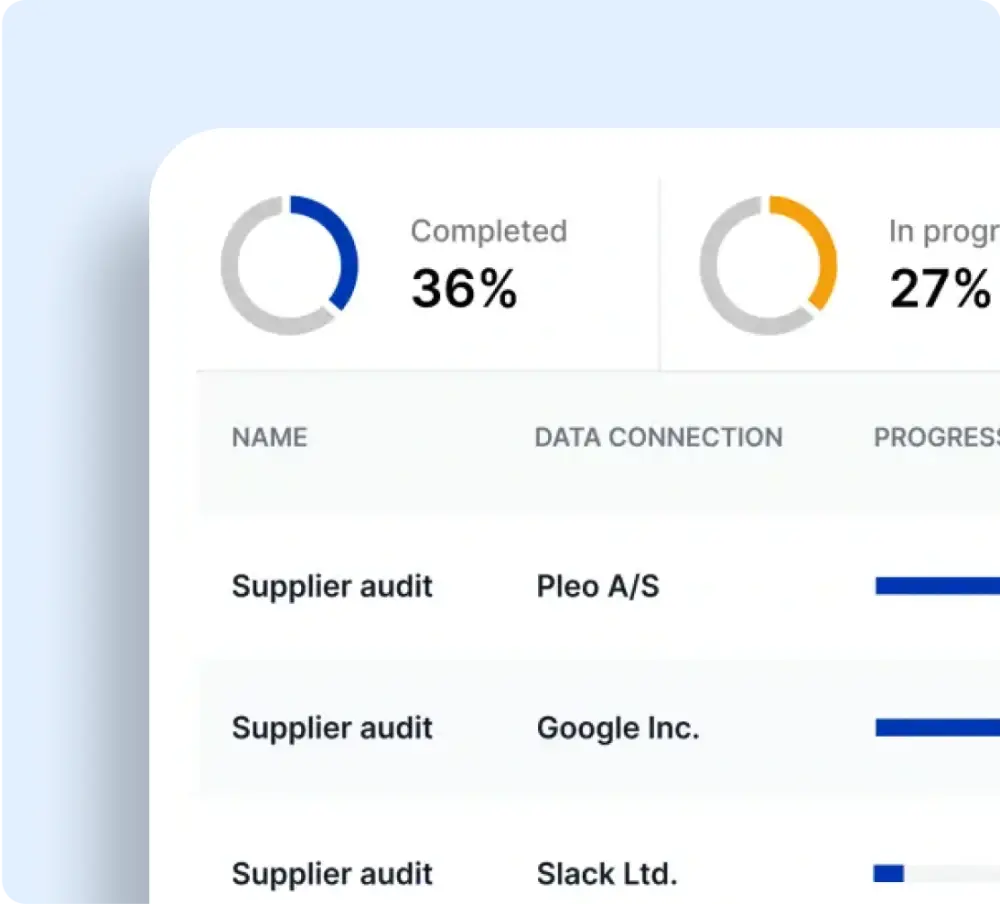Viewport: 1000px width, 904px height.
Task: Sort by the PROGRESS column header
Action: tap(936, 437)
